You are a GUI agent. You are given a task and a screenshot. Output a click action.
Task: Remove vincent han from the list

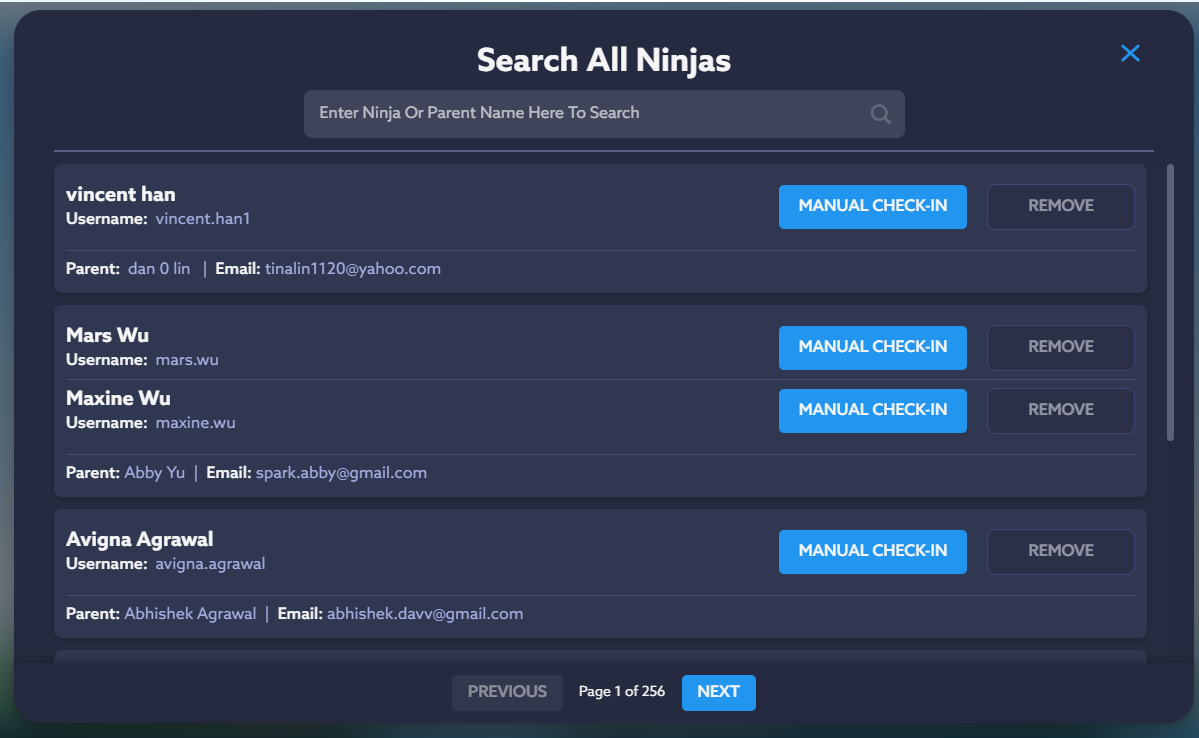(x=1060, y=206)
